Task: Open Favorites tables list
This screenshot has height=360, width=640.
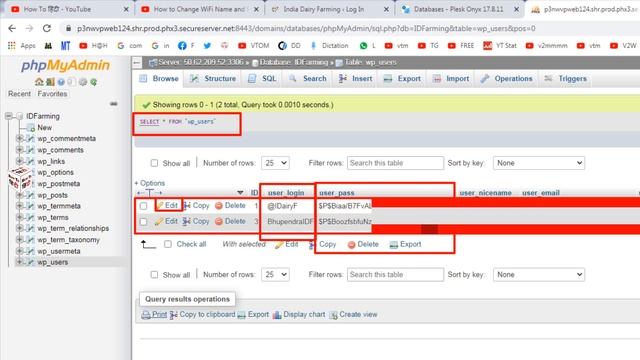Action: point(52,94)
